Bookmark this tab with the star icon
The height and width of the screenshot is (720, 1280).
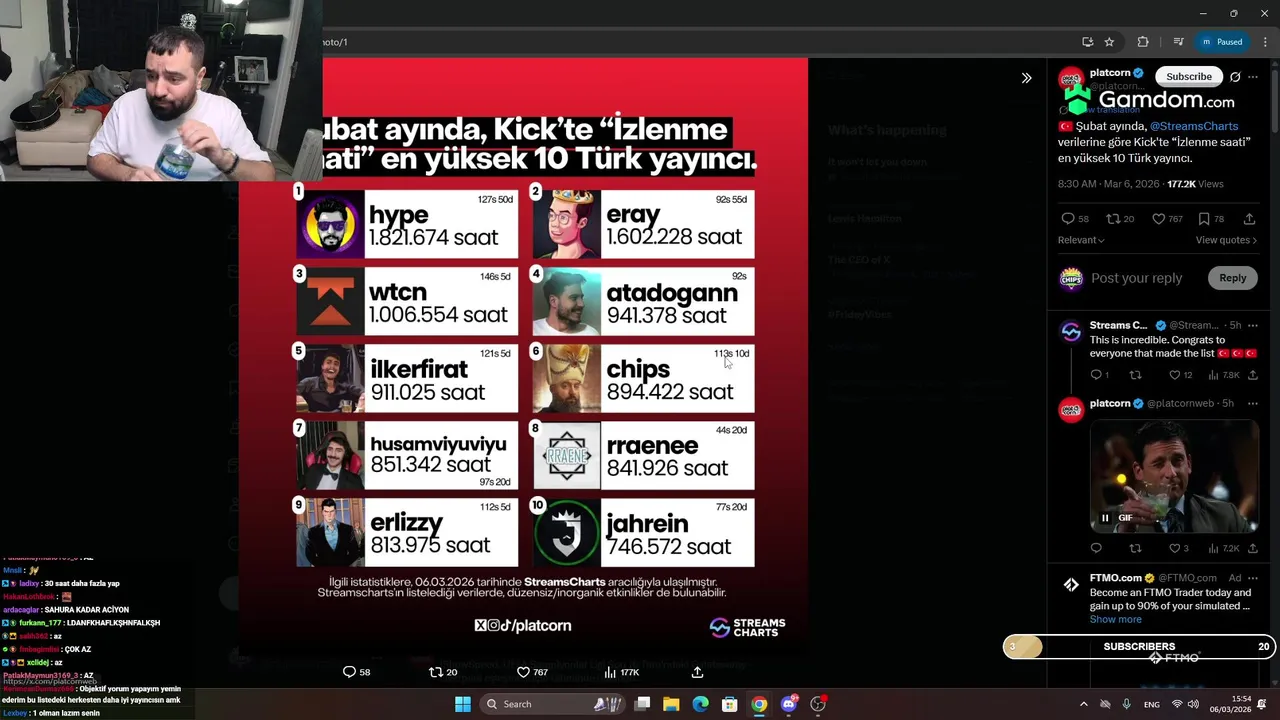tap(1109, 42)
